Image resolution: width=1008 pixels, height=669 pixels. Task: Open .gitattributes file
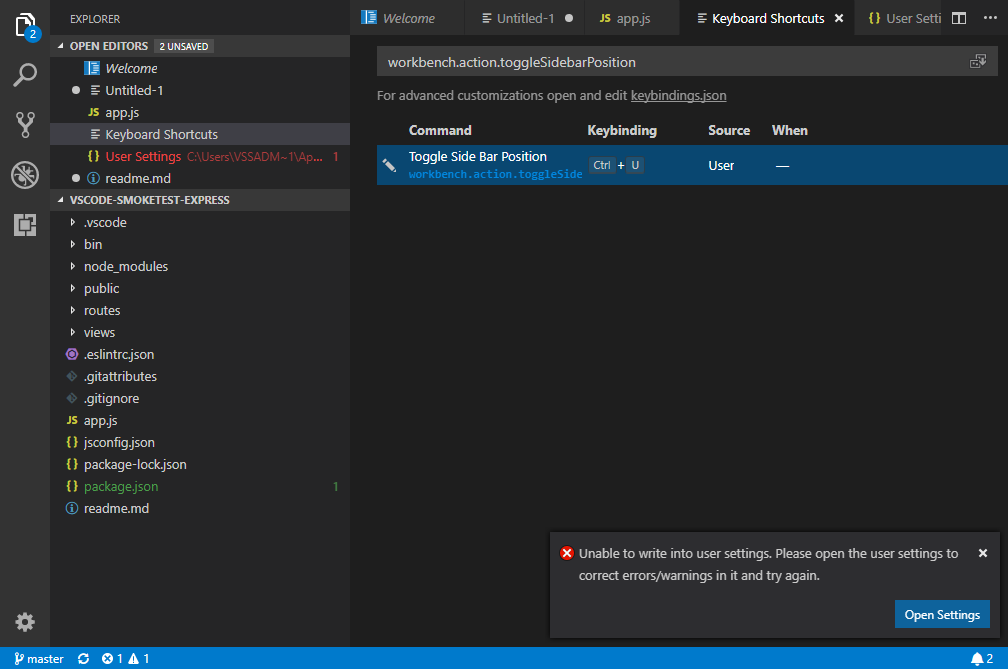[x=200, y=377]
